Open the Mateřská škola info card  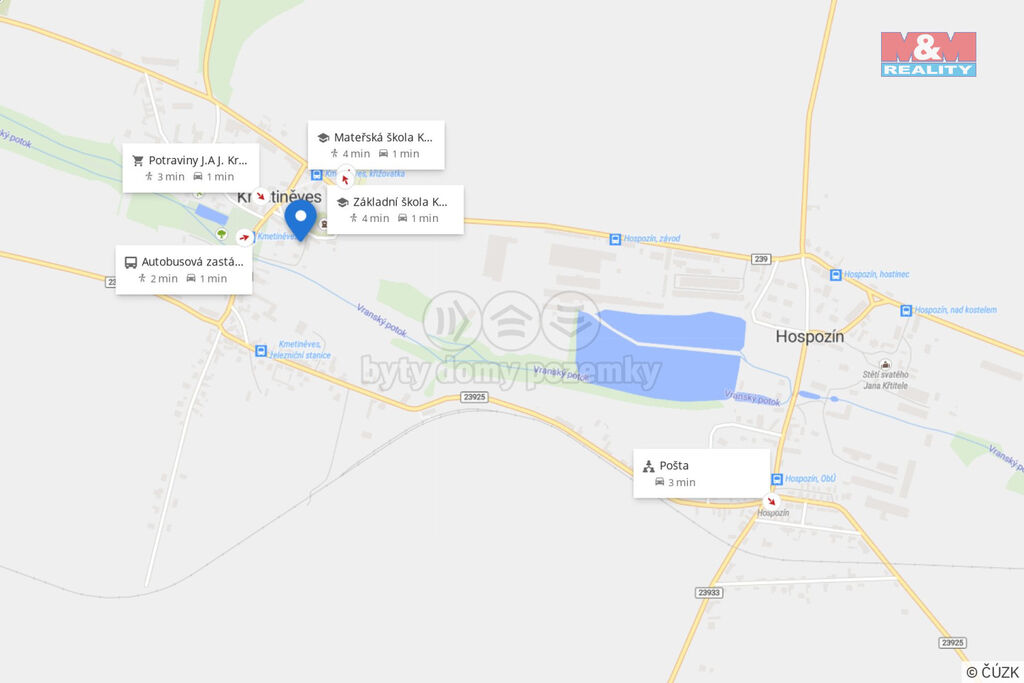[x=376, y=145]
